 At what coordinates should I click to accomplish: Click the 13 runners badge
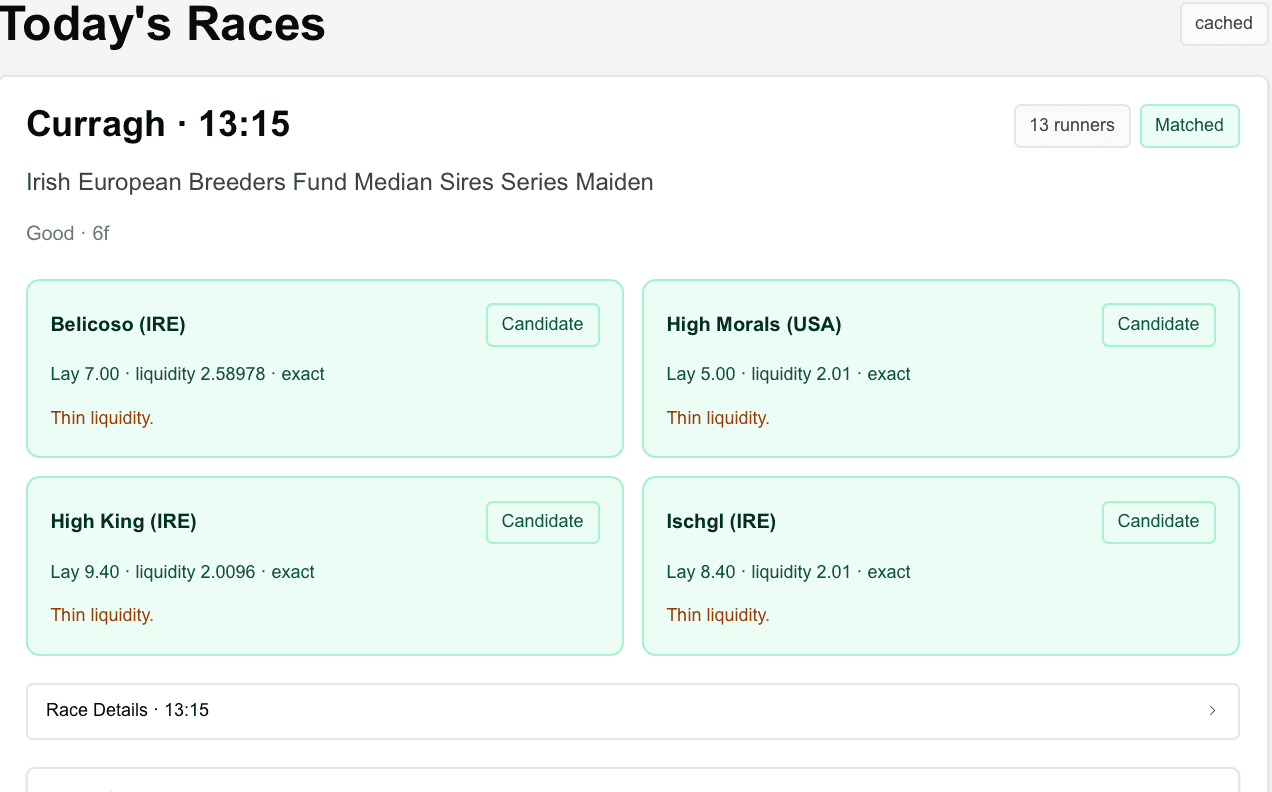click(1072, 125)
